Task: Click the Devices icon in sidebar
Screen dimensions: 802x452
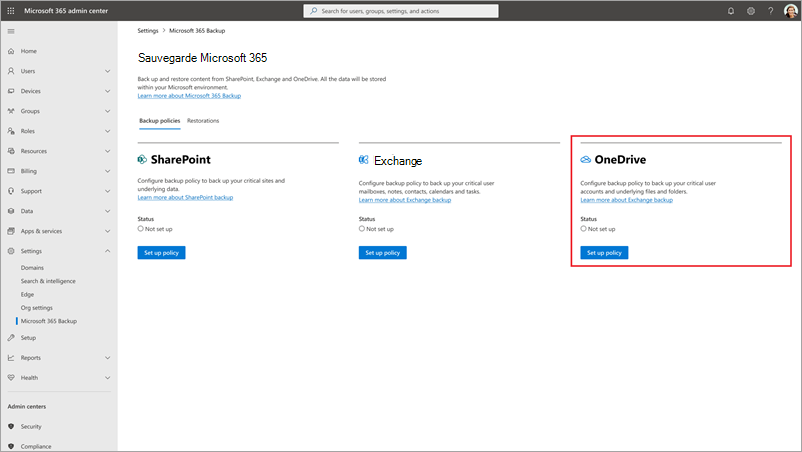Action: pyautogui.click(x=11, y=91)
